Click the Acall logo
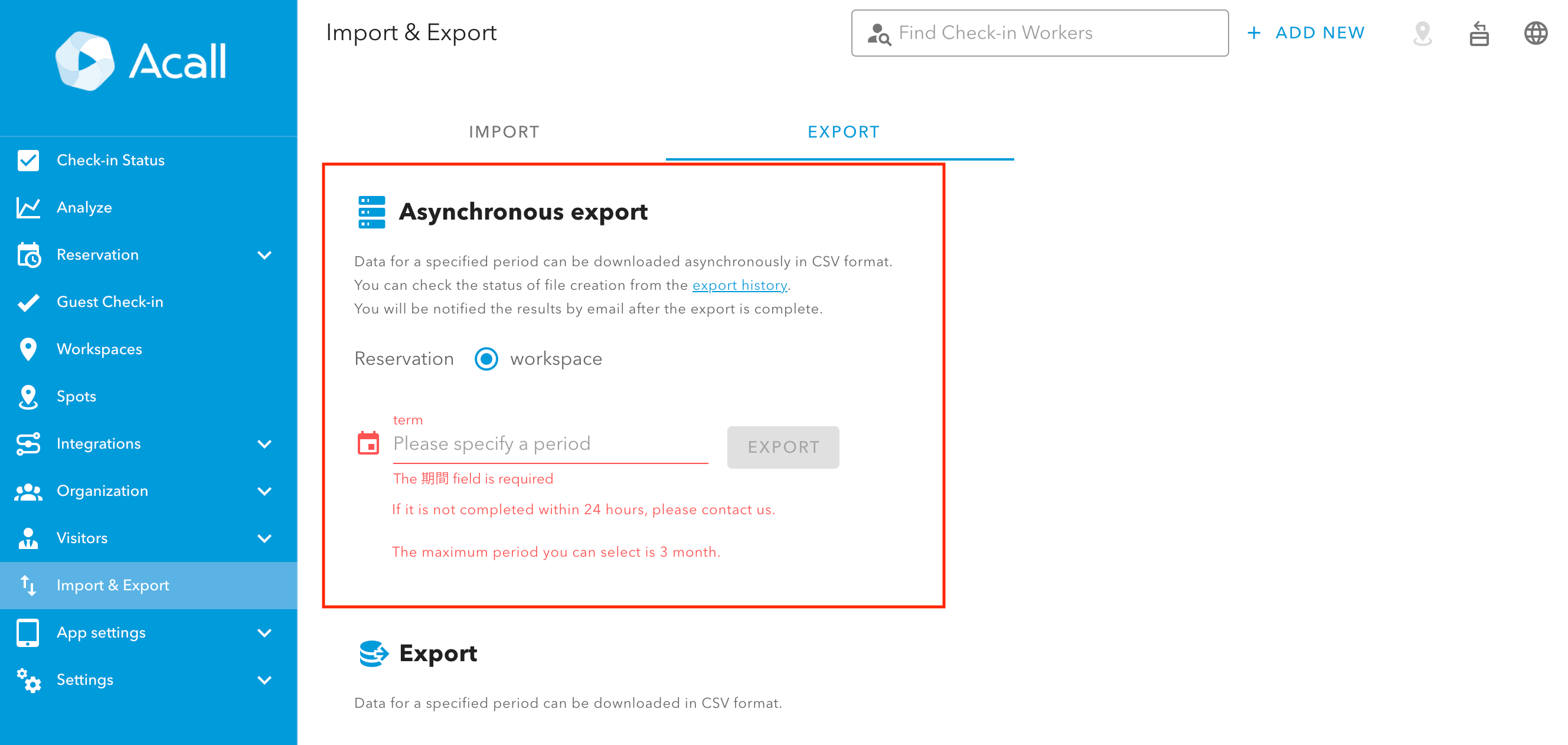The width and height of the screenshot is (1568, 745). (141, 61)
